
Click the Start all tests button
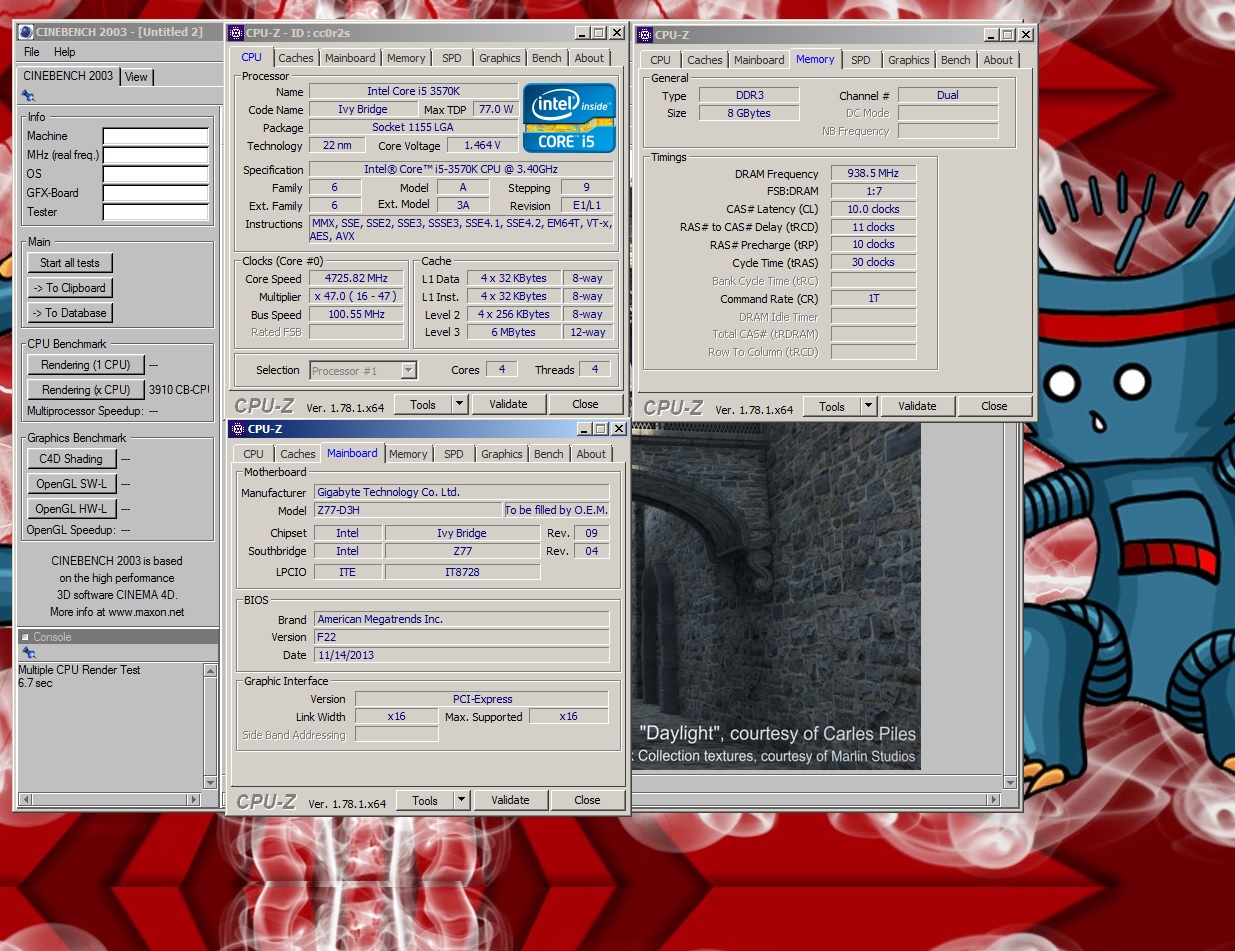coord(70,263)
